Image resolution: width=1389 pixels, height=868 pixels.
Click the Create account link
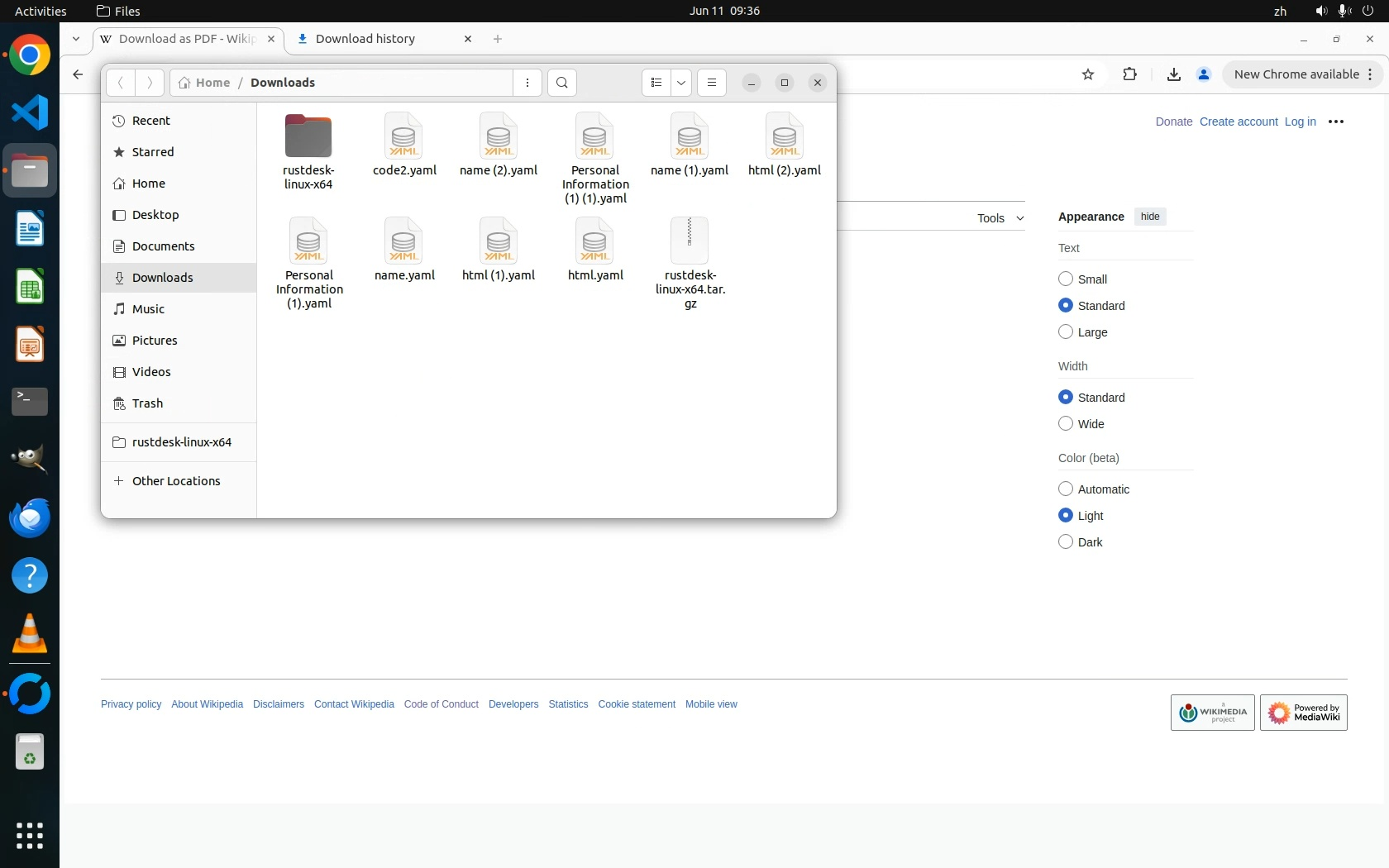point(1238,122)
